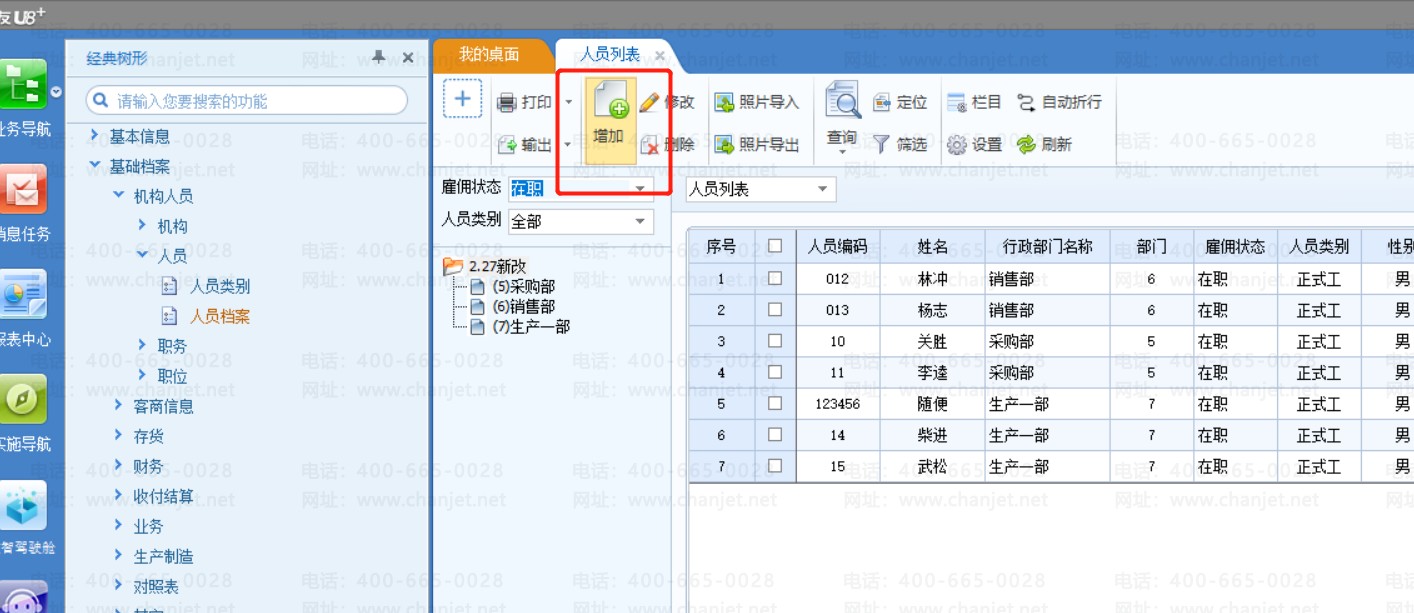The image size is (1414, 613).
Task: Open 实施导航 sidebar icon
Action: (x=22, y=399)
